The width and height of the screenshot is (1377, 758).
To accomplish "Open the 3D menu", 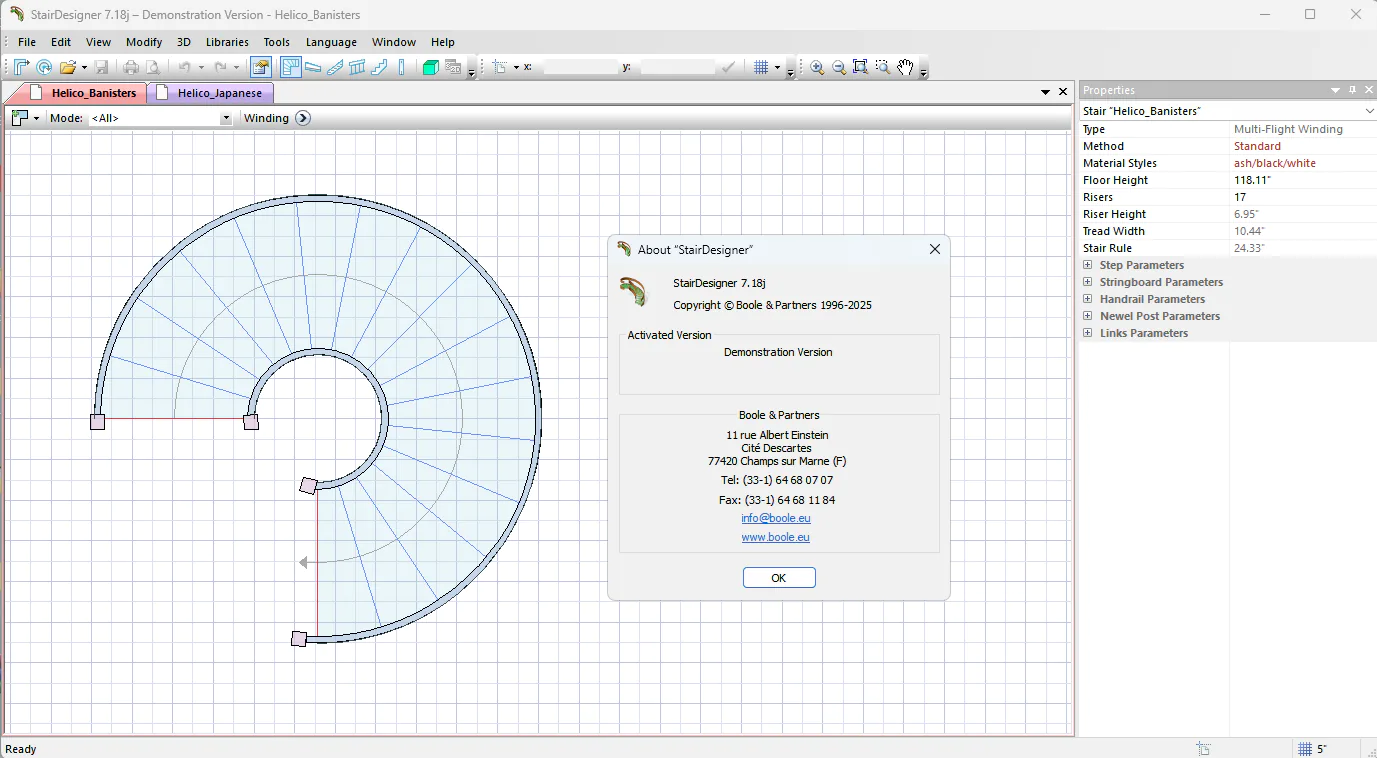I will click(184, 42).
